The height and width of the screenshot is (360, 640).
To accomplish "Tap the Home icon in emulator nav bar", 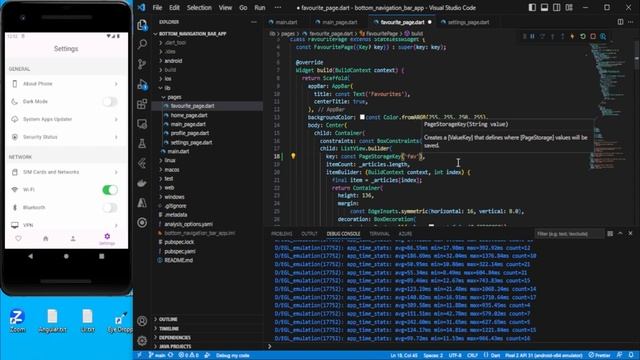I will (46, 239).
